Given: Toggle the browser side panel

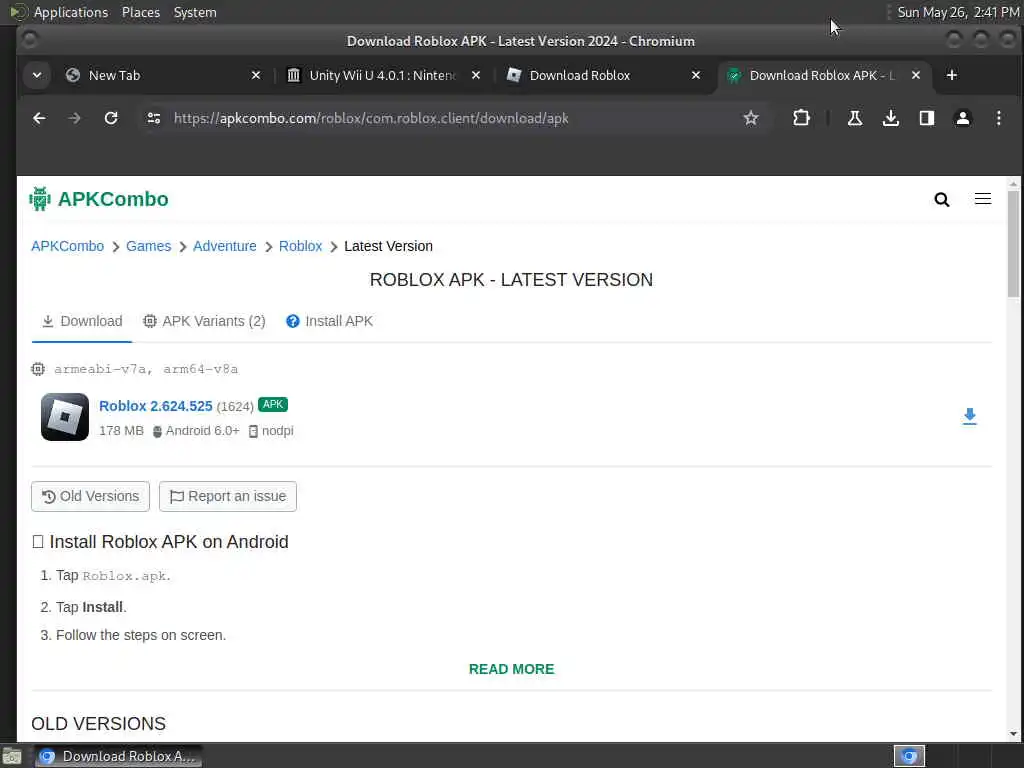Looking at the screenshot, I should click(x=927, y=118).
